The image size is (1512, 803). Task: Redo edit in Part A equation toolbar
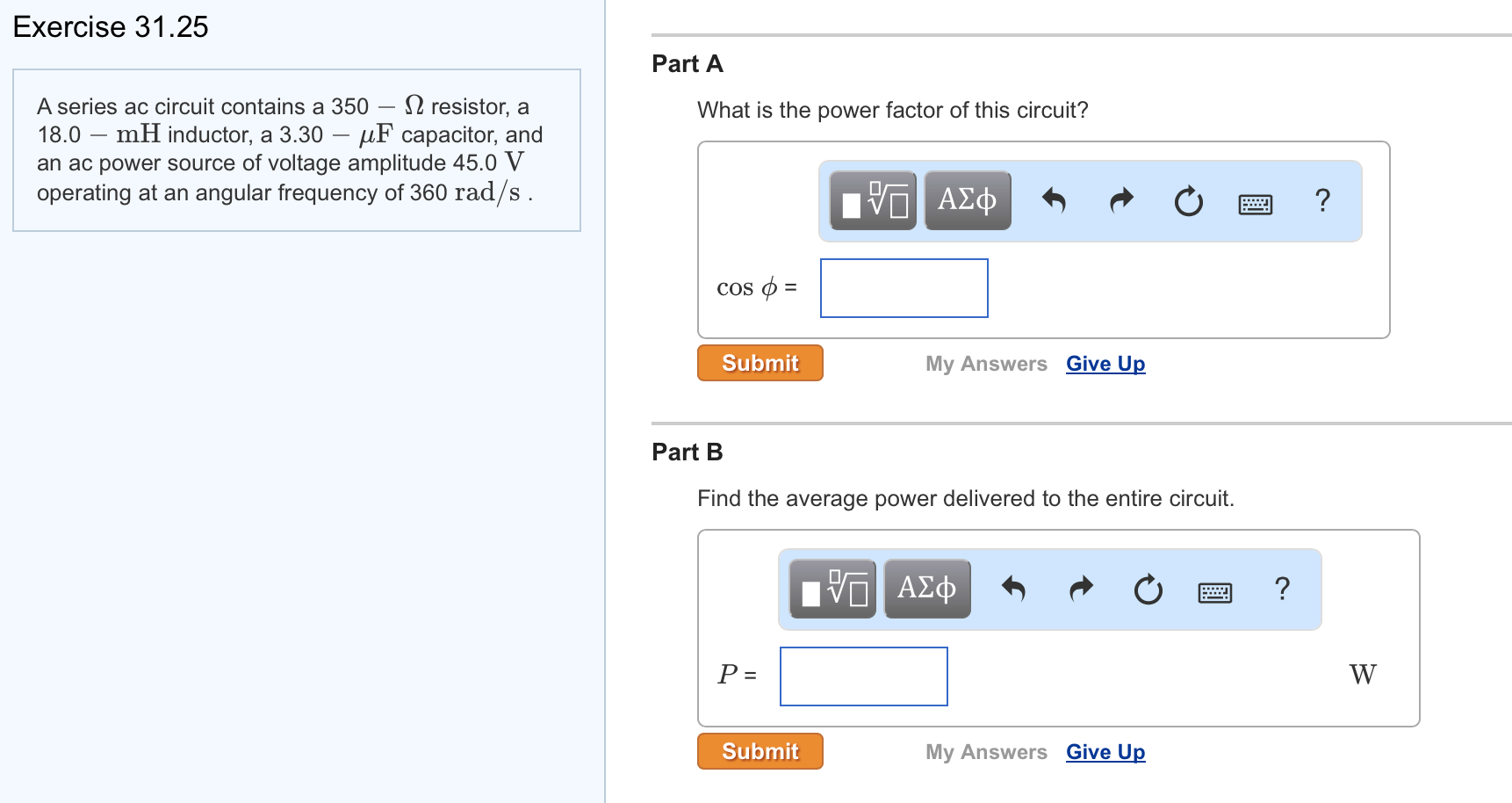click(x=1120, y=200)
